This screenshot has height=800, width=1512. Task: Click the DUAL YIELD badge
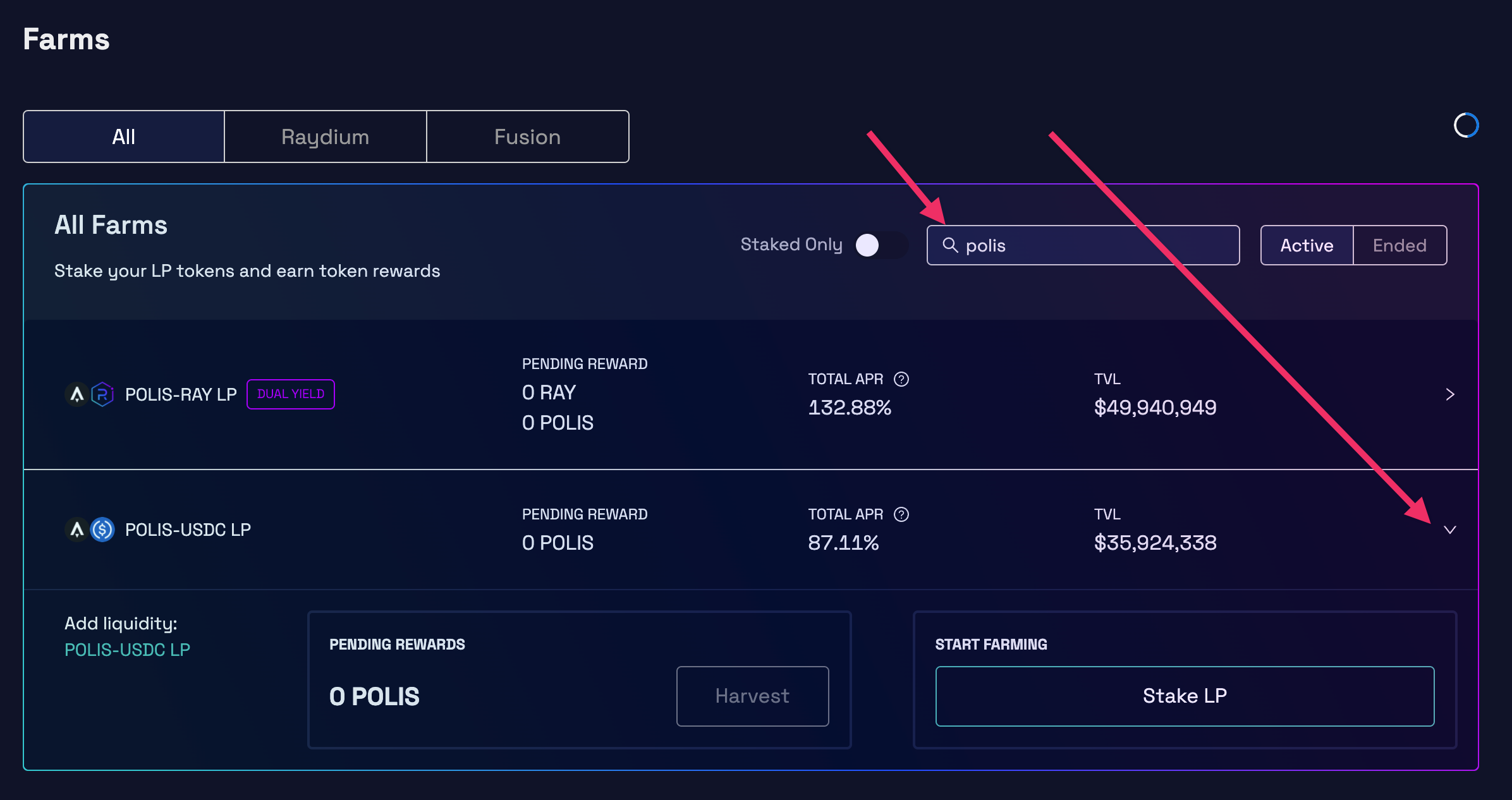(290, 394)
